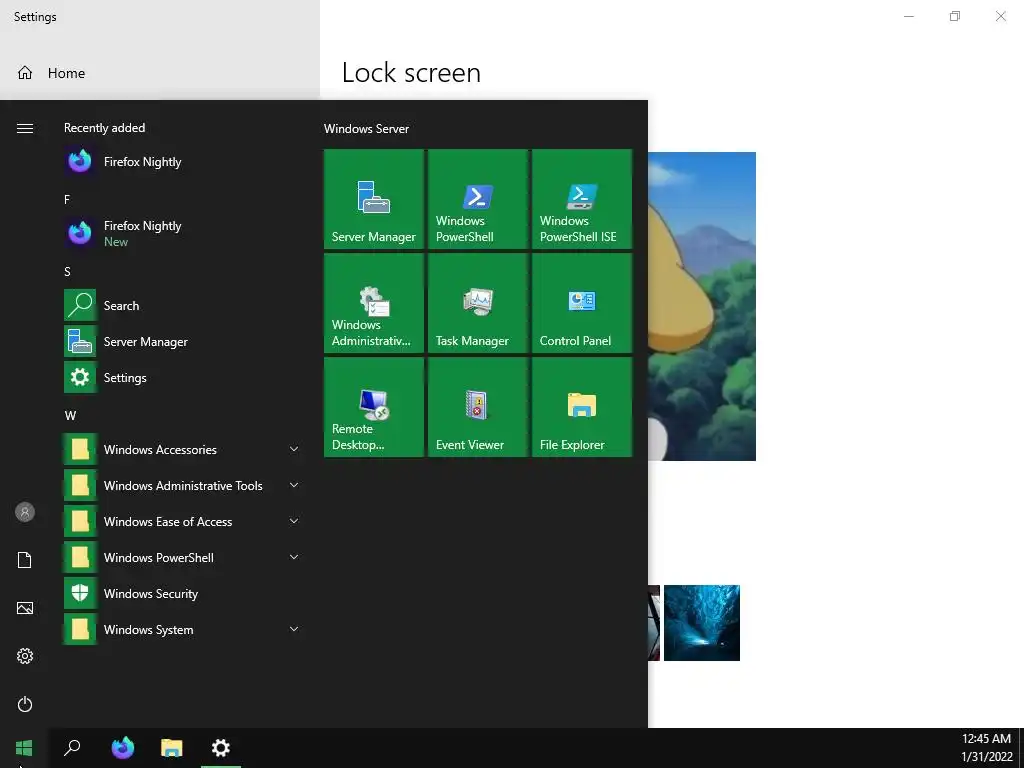The height and width of the screenshot is (768, 1024).
Task: Open the Control Panel tile
Action: (x=582, y=303)
